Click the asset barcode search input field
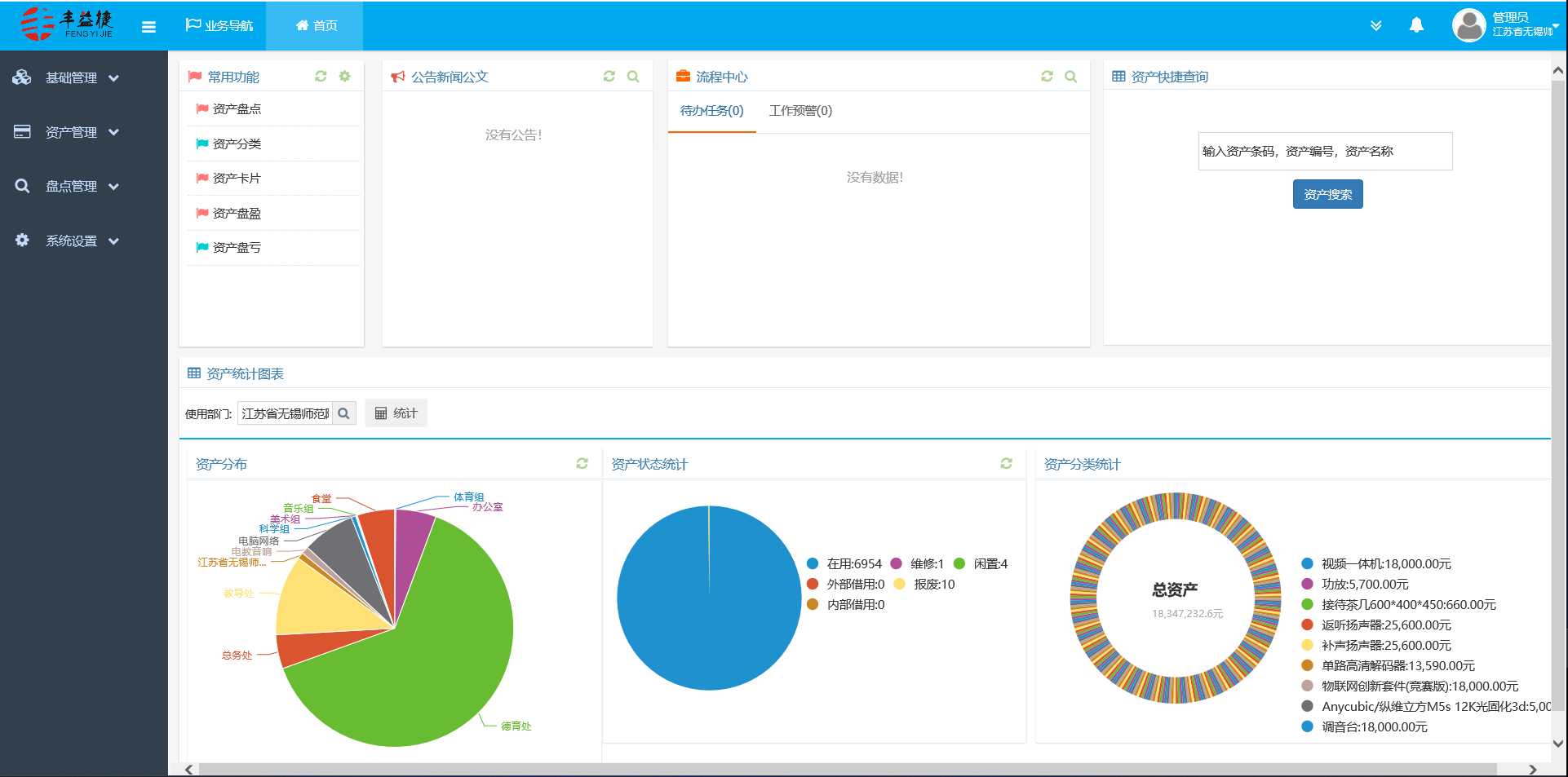 pos(1324,151)
